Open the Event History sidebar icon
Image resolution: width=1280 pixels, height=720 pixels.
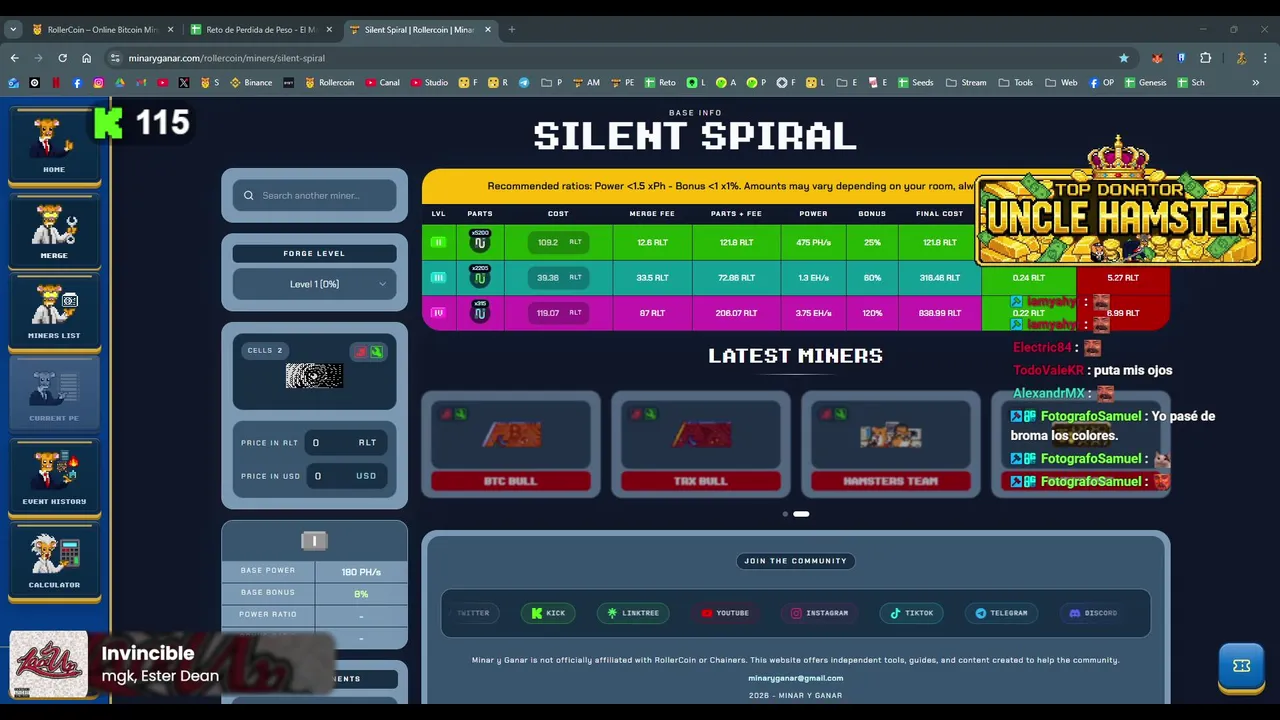point(54,477)
